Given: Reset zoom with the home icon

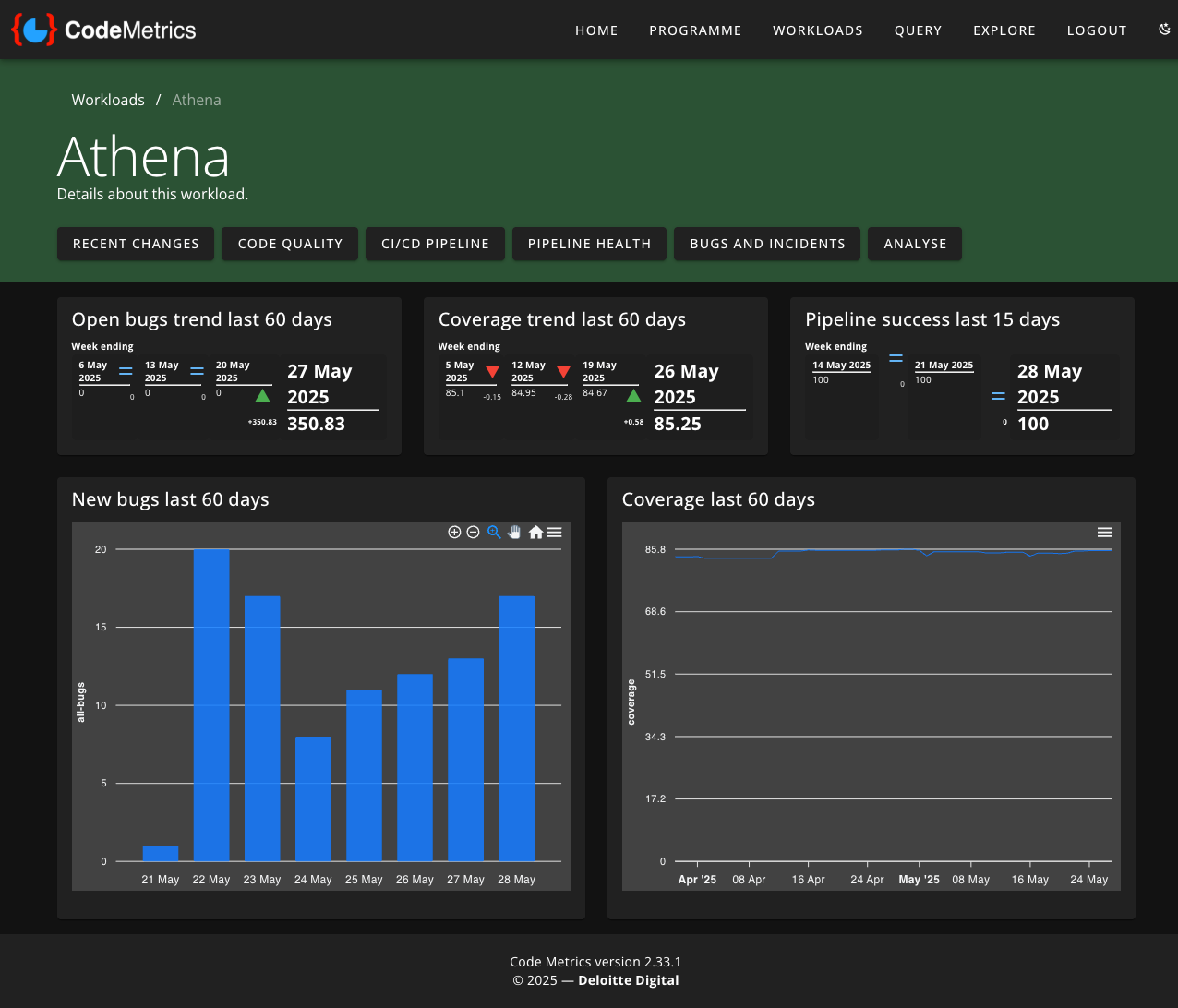Looking at the screenshot, I should pos(535,533).
